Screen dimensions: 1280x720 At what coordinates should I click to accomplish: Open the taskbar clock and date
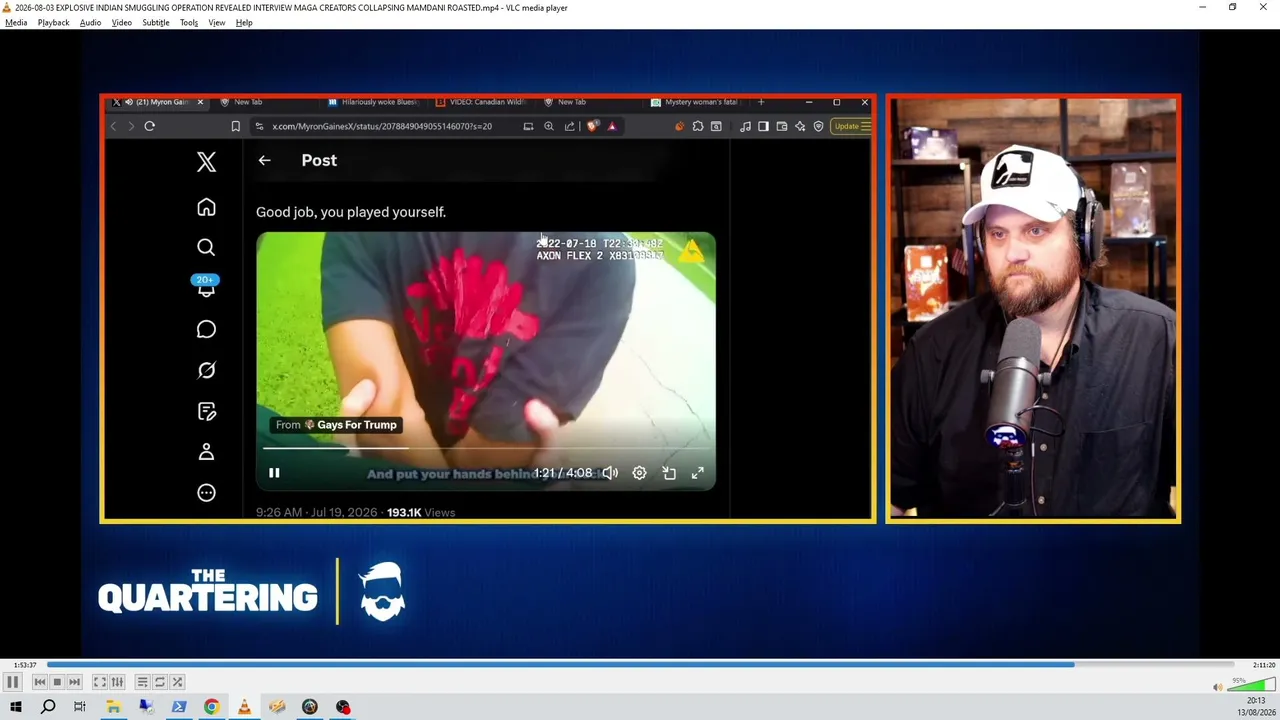pyautogui.click(x=1256, y=707)
